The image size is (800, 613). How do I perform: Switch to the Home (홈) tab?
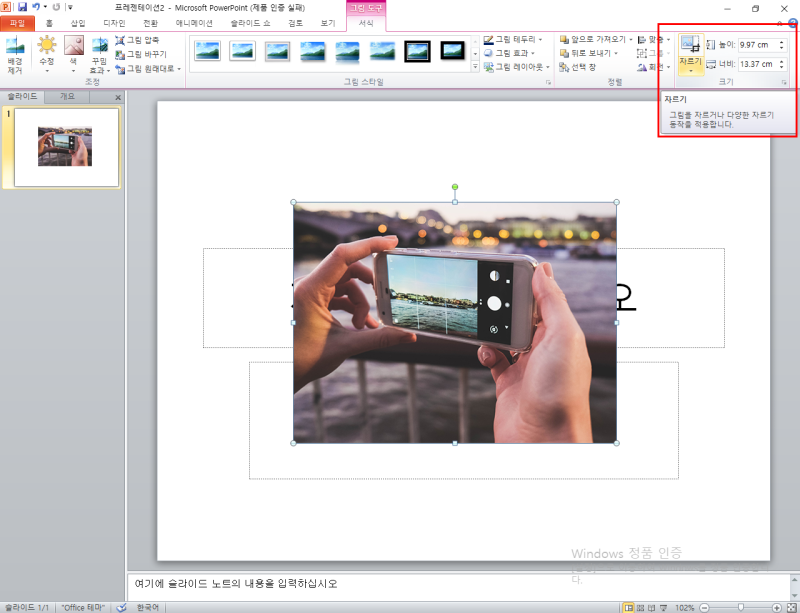pyautogui.click(x=49, y=23)
